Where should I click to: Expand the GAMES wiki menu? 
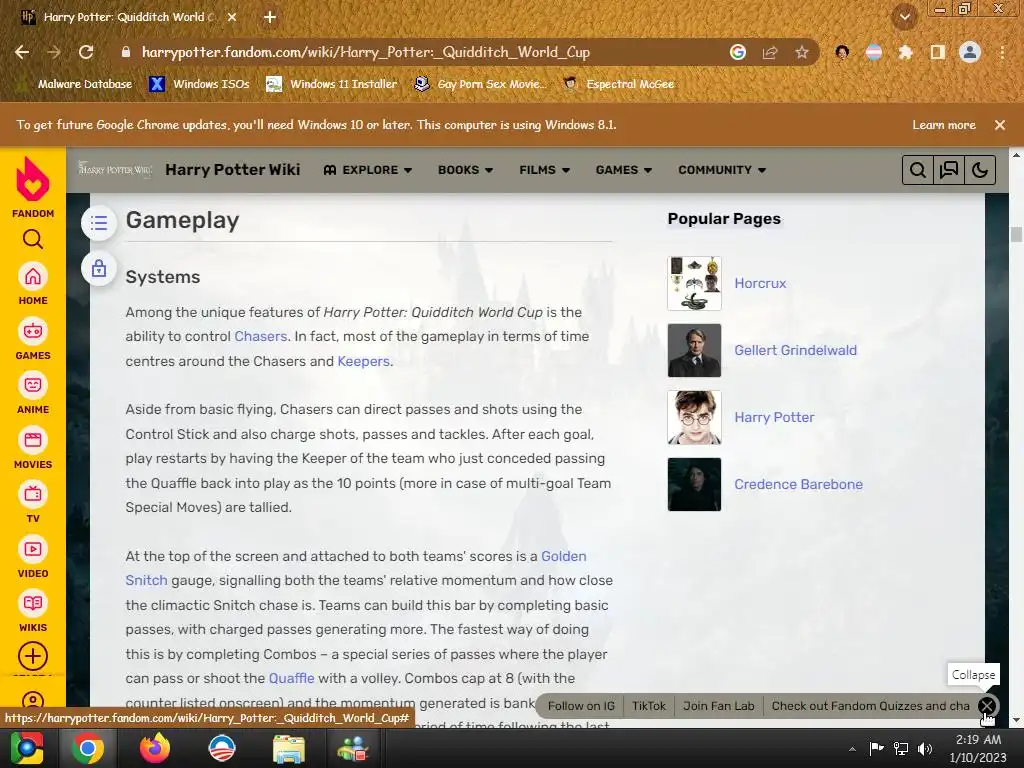tap(624, 170)
